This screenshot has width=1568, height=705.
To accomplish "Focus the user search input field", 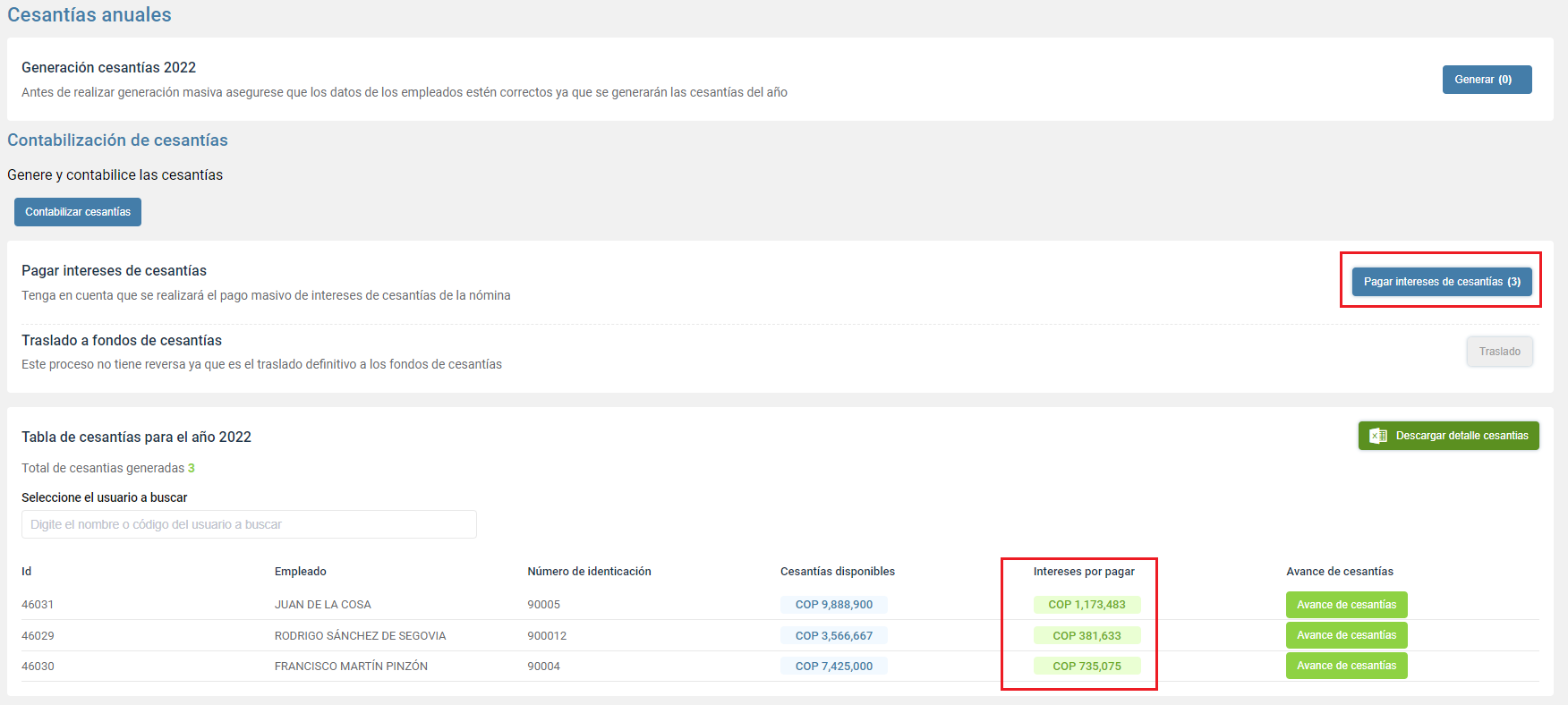I will 249,524.
